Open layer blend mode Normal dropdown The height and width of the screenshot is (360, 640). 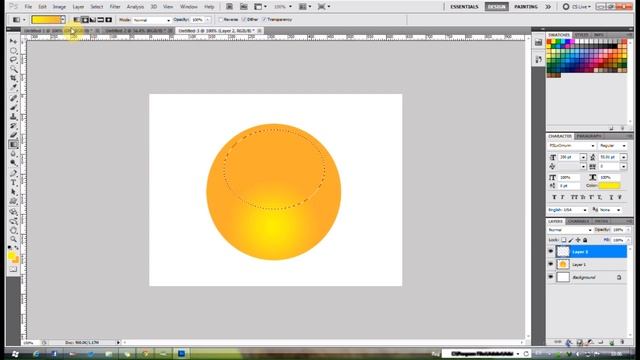click(x=570, y=230)
